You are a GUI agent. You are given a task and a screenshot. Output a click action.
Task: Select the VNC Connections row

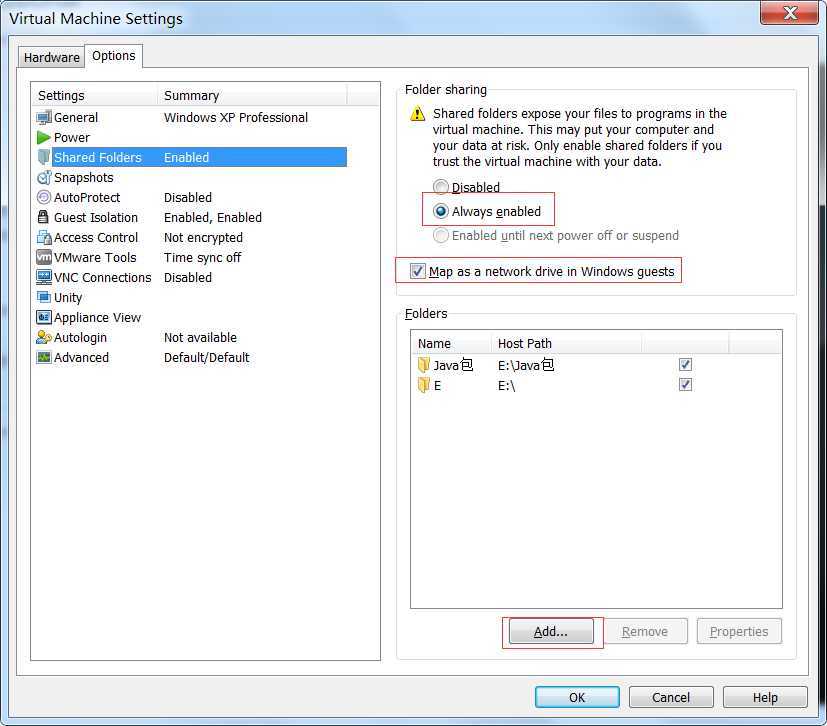[x=191, y=277]
